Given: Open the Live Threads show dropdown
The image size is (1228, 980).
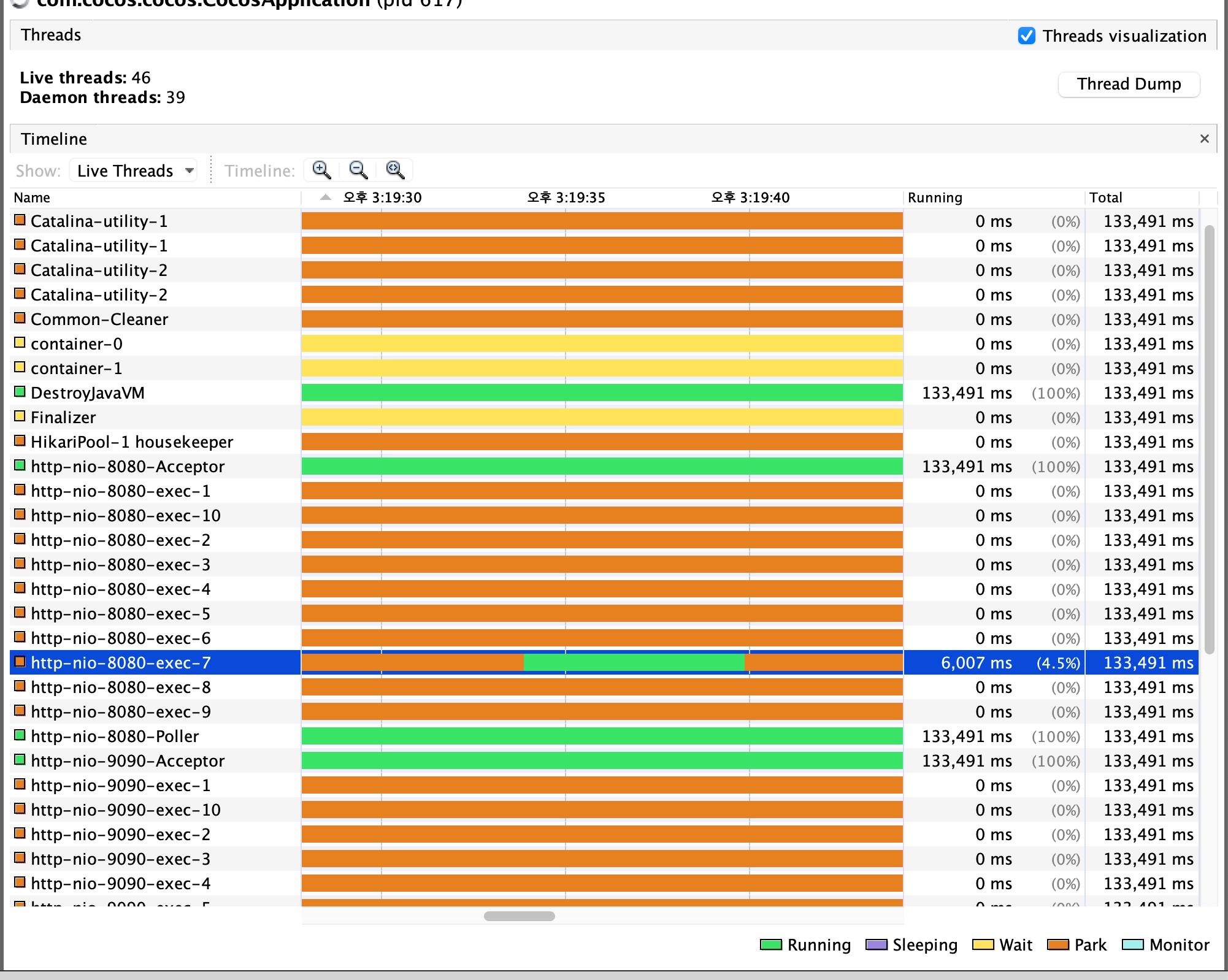Looking at the screenshot, I should [134, 170].
